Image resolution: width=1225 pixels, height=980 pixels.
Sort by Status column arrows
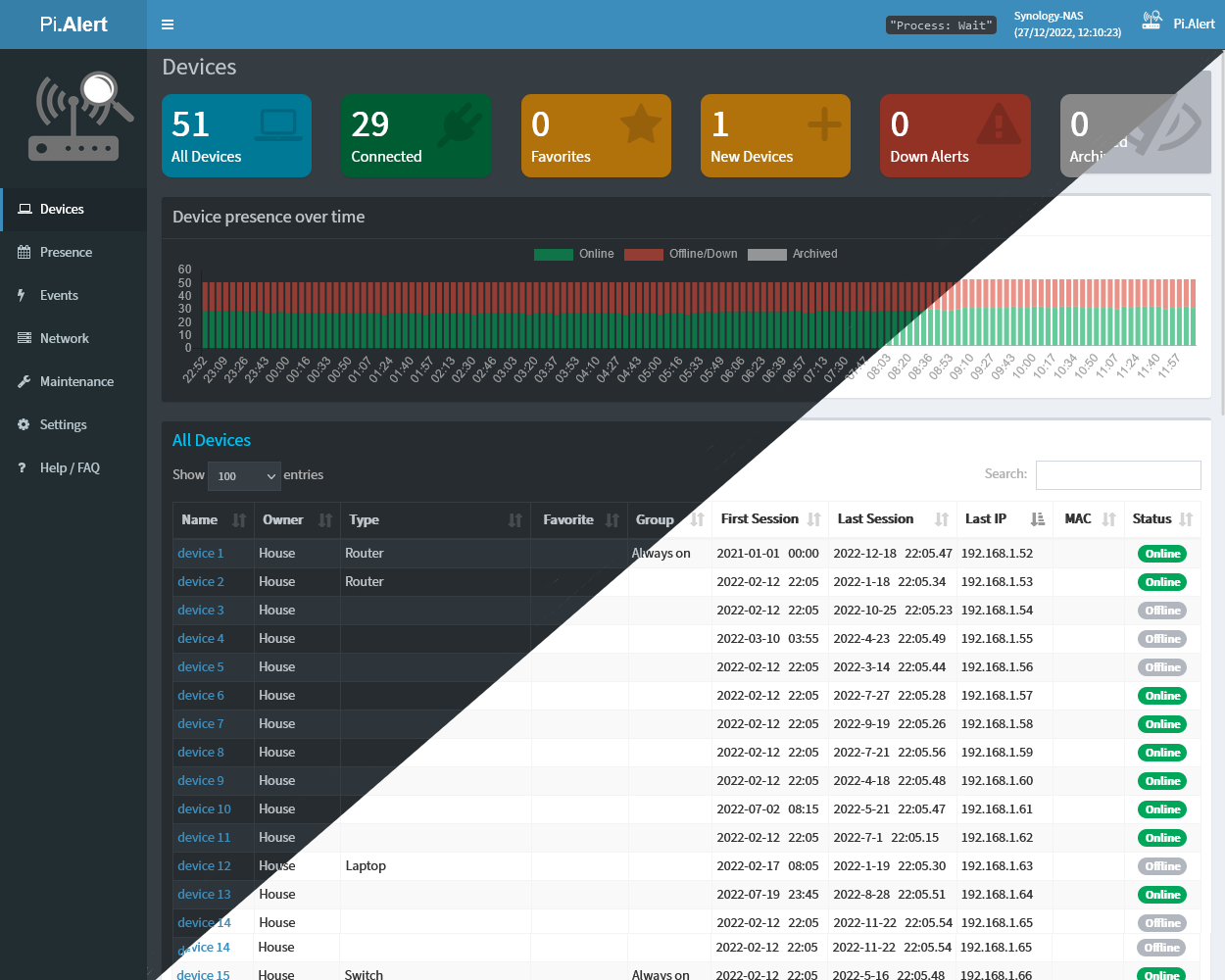click(1186, 519)
